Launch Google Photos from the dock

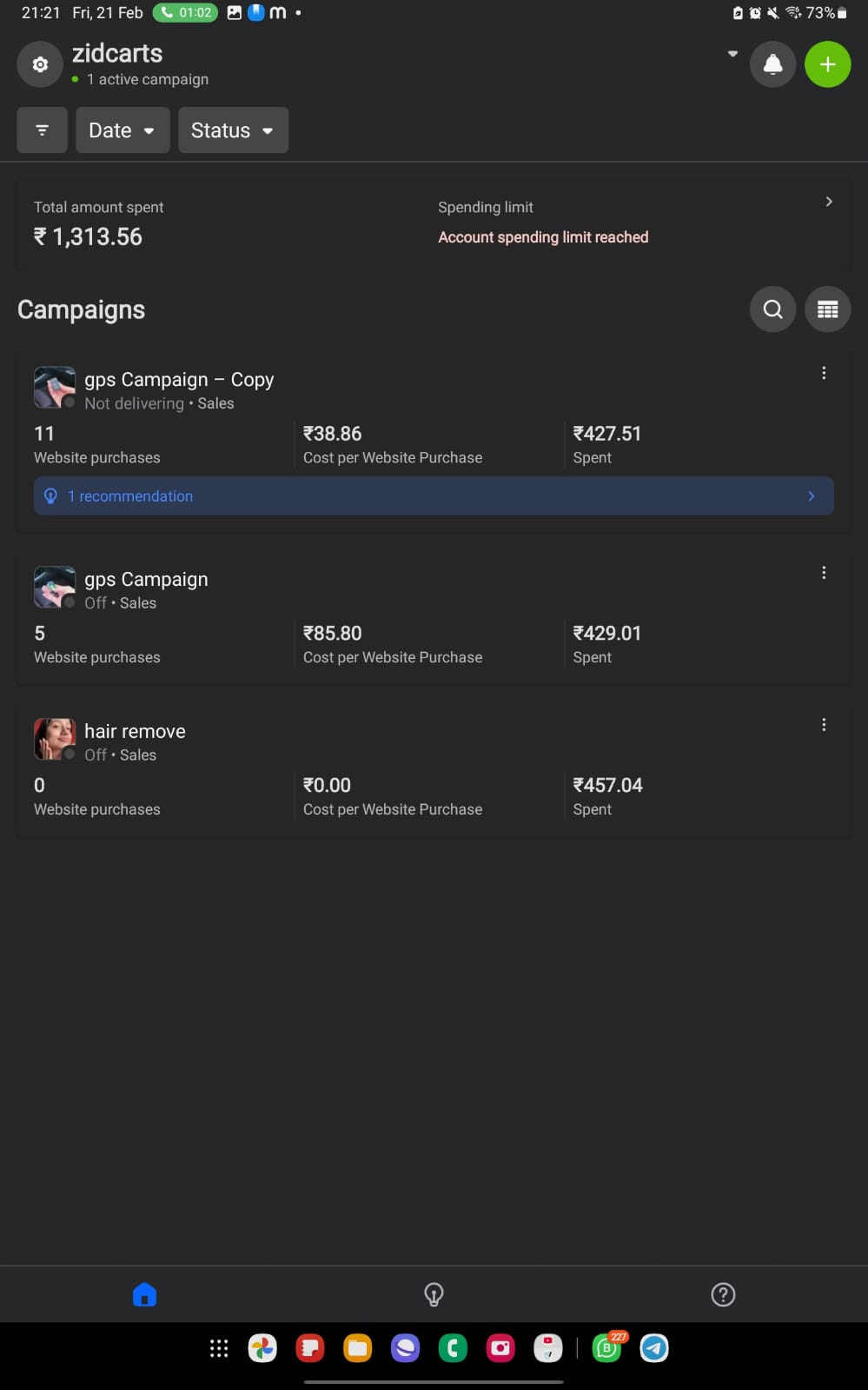coord(262,1348)
